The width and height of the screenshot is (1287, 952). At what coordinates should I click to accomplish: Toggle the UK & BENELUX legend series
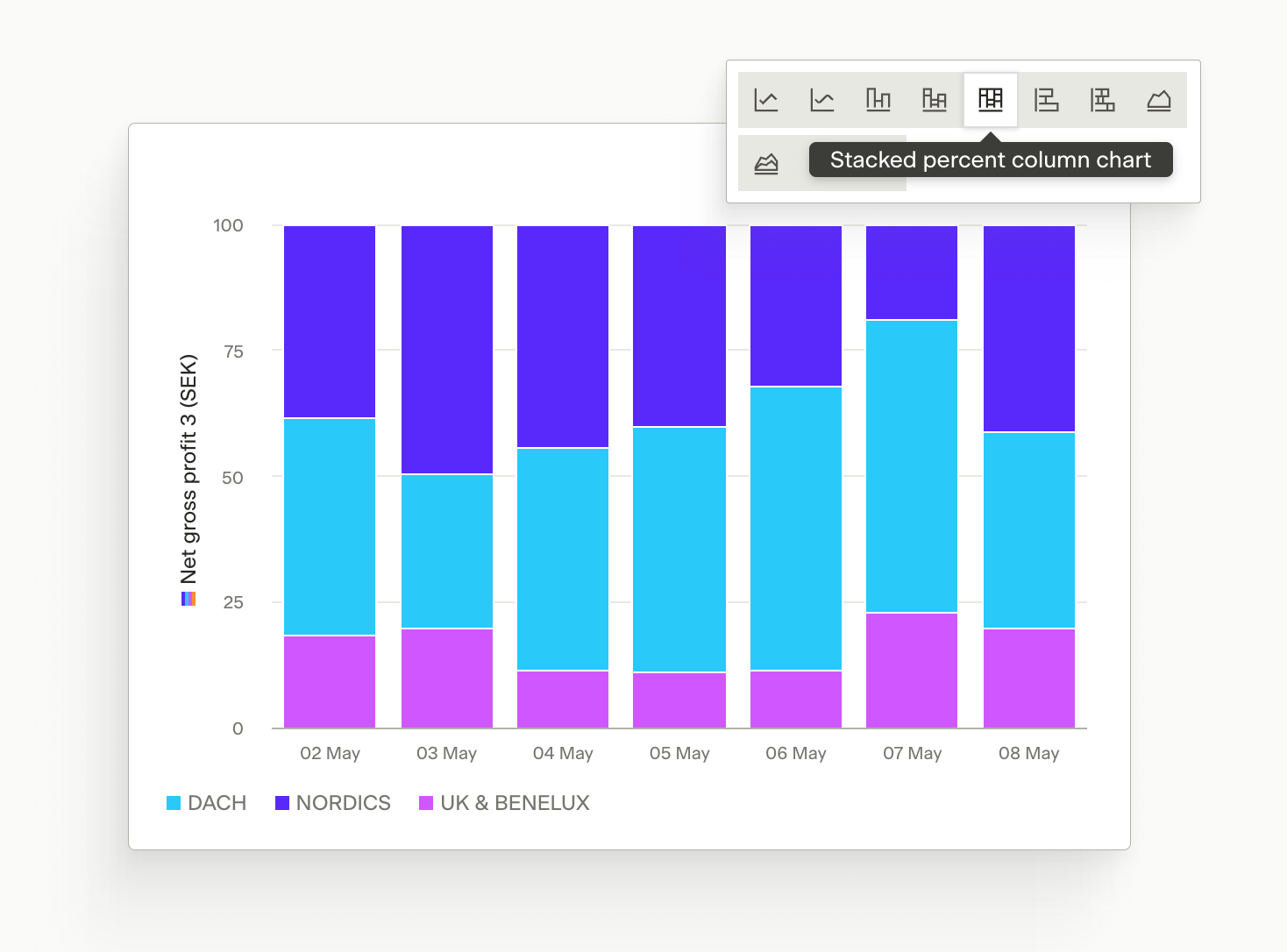[x=504, y=803]
